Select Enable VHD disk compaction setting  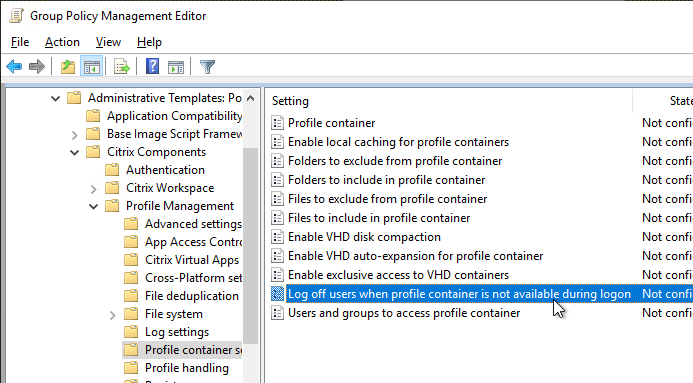(x=364, y=237)
